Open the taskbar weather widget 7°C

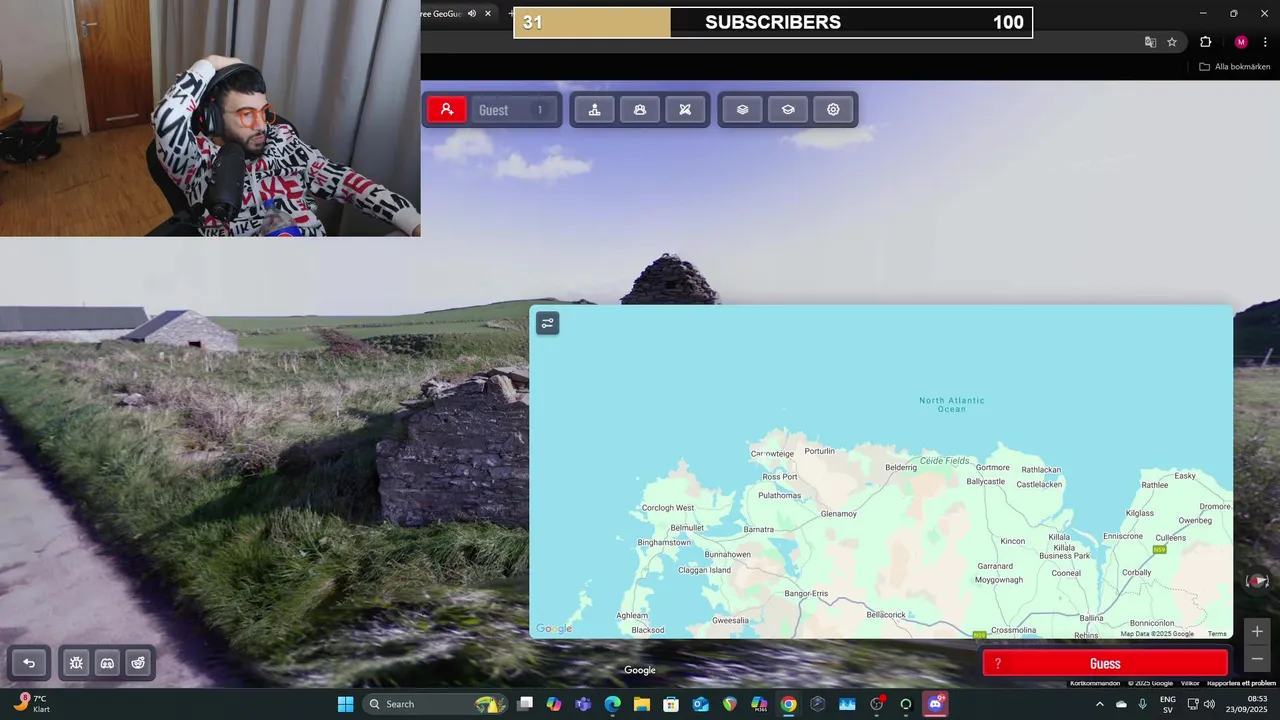coord(32,704)
